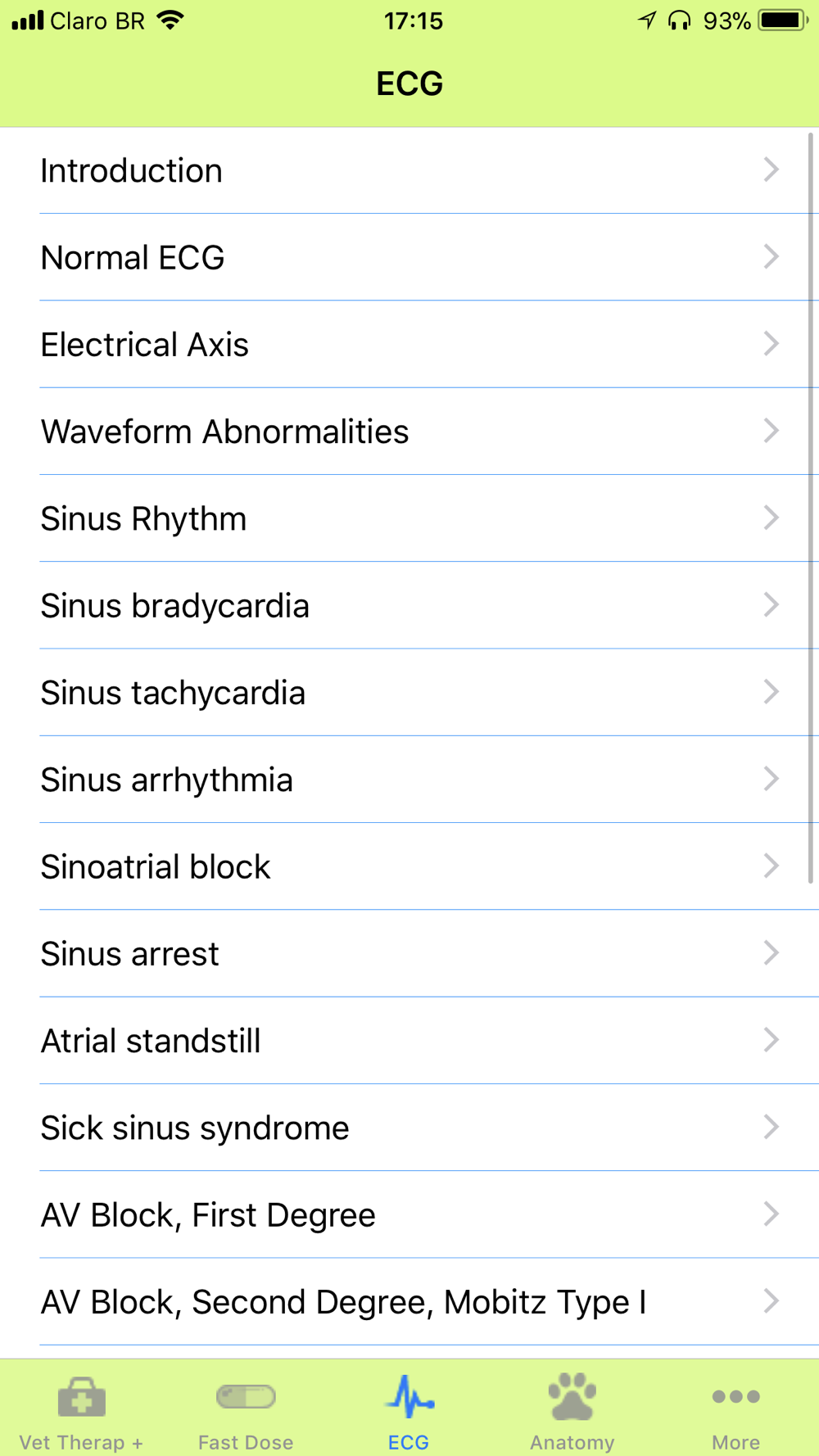The height and width of the screenshot is (1456, 819).
Task: Click the vertical scrollbar on the right edge
Action: (x=811, y=508)
